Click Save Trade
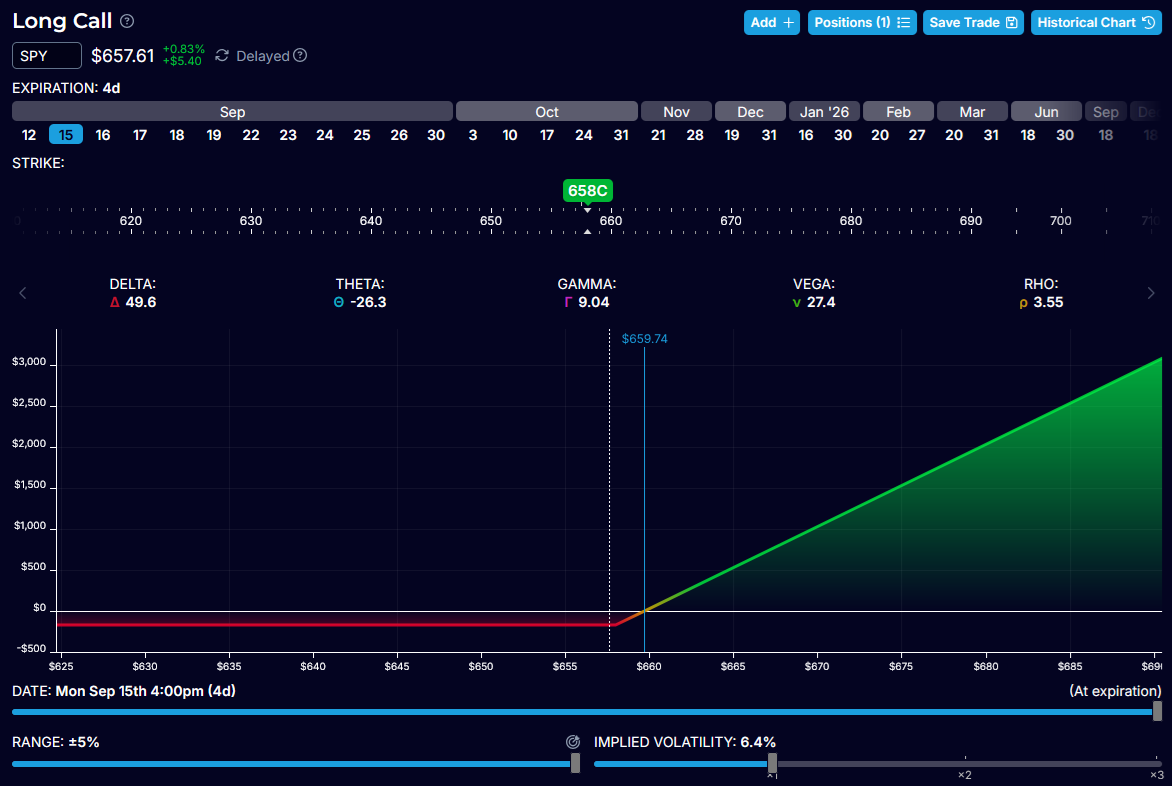This screenshot has height=786, width=1172. (x=973, y=22)
